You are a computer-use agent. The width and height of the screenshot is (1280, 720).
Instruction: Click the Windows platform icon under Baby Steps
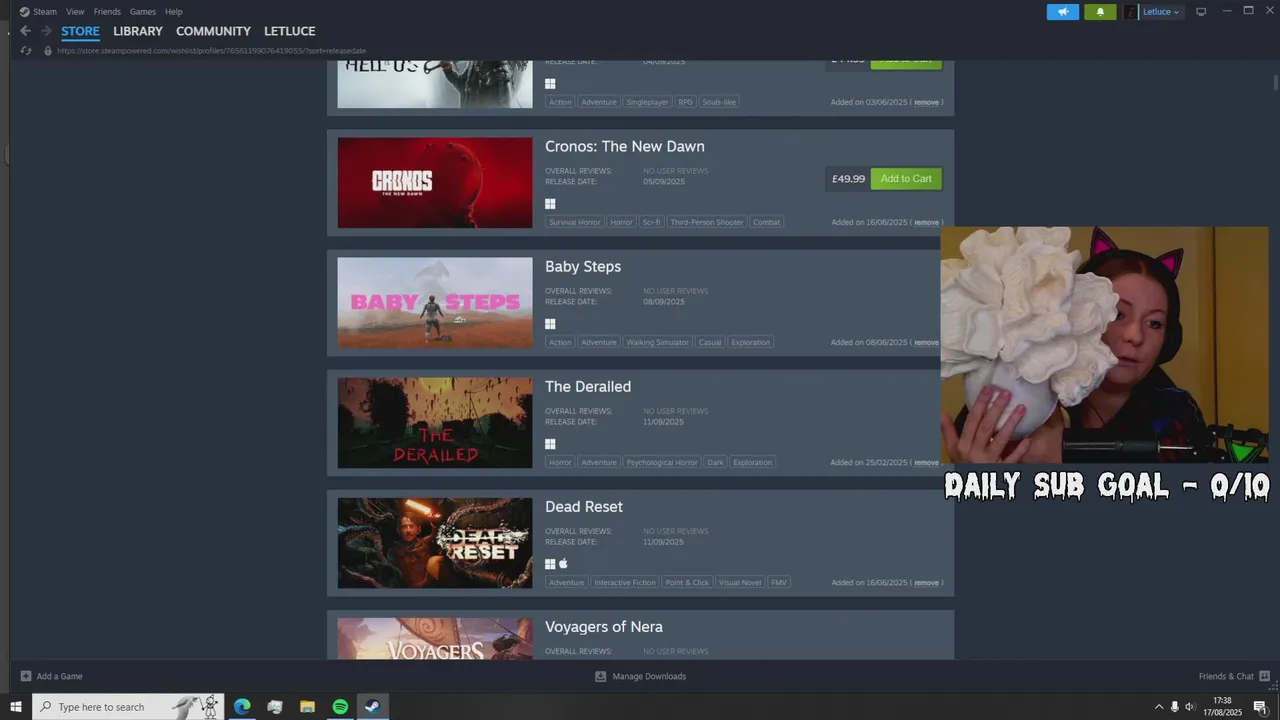coord(550,324)
